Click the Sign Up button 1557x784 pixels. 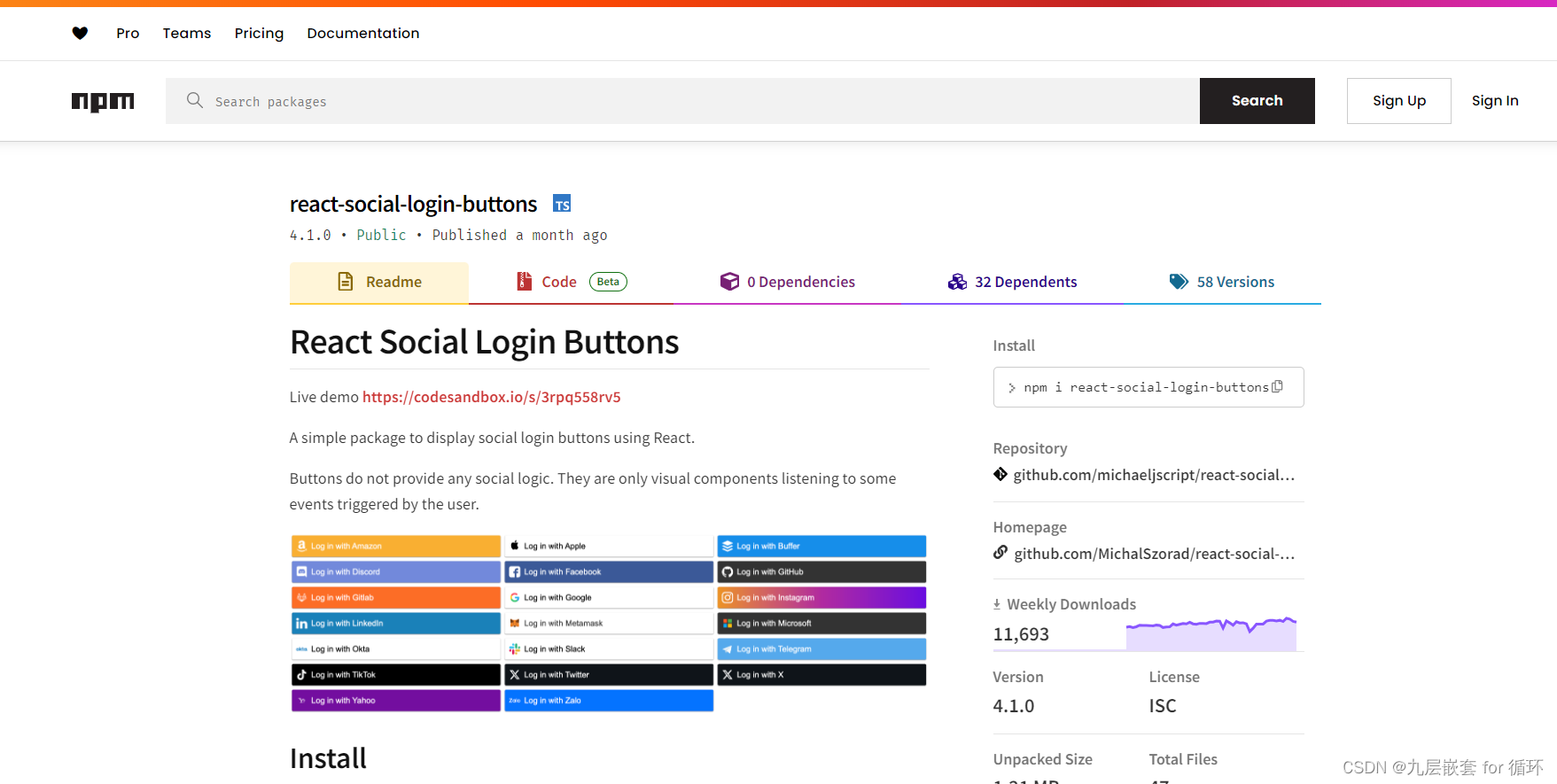coord(1399,101)
